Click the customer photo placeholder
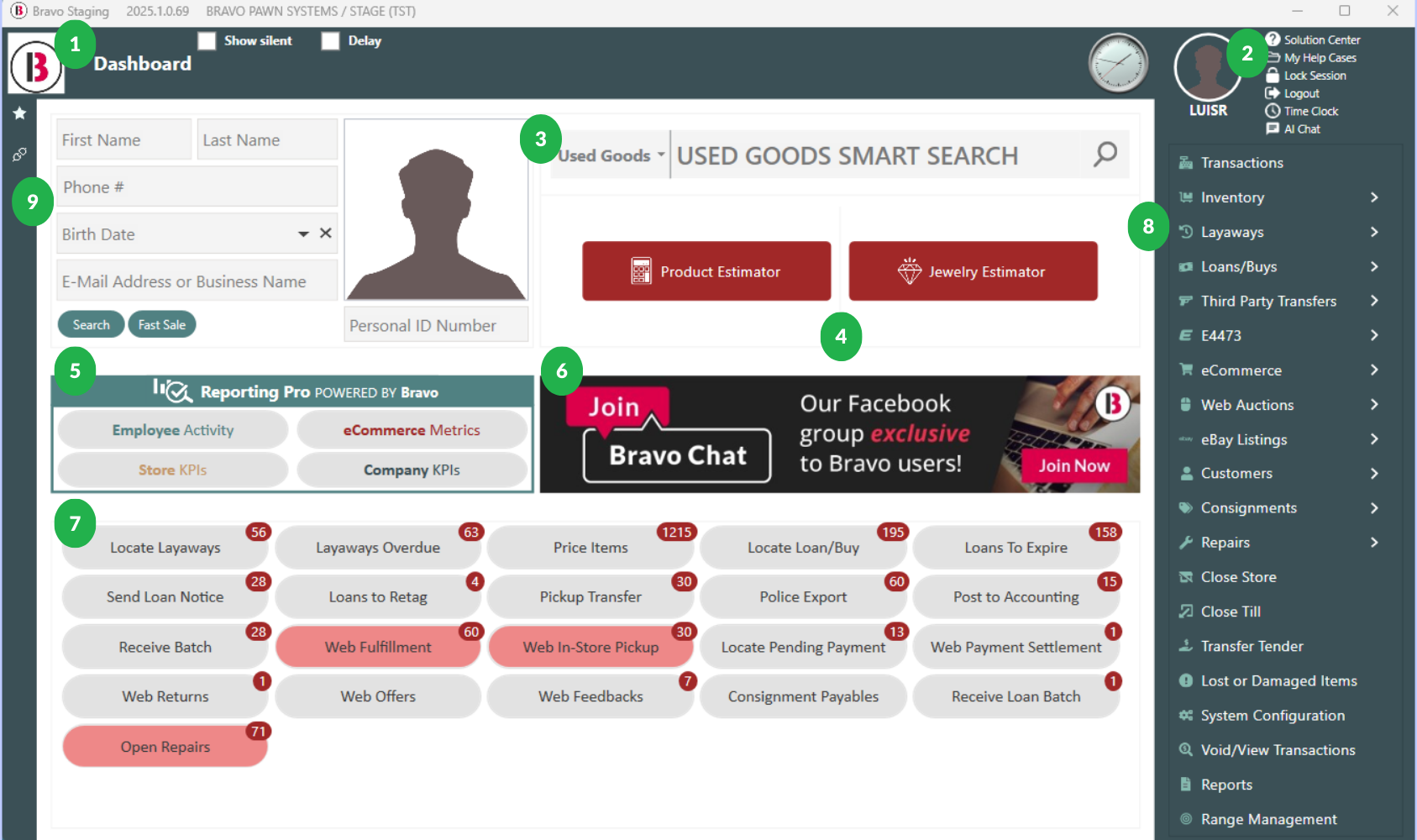This screenshot has height=840, width=1417. pyautogui.click(x=436, y=210)
